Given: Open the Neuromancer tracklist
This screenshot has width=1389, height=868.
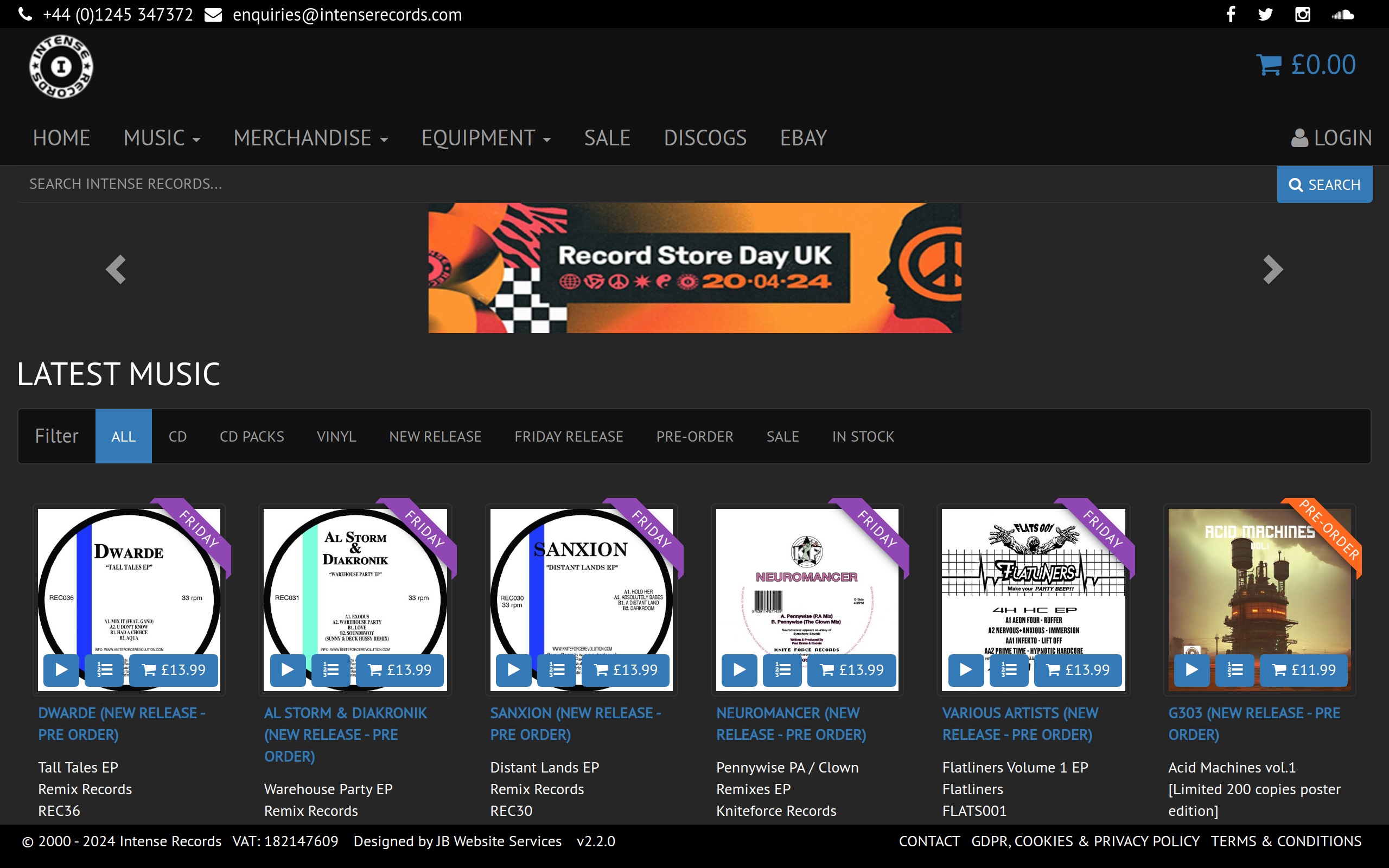Looking at the screenshot, I should [782, 670].
